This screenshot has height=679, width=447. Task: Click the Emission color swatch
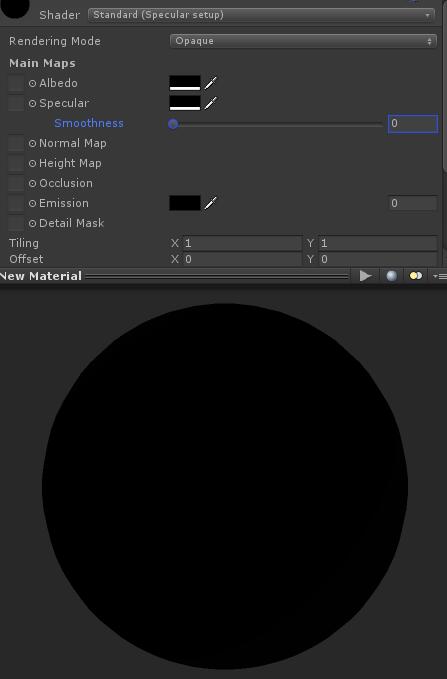(x=185, y=203)
